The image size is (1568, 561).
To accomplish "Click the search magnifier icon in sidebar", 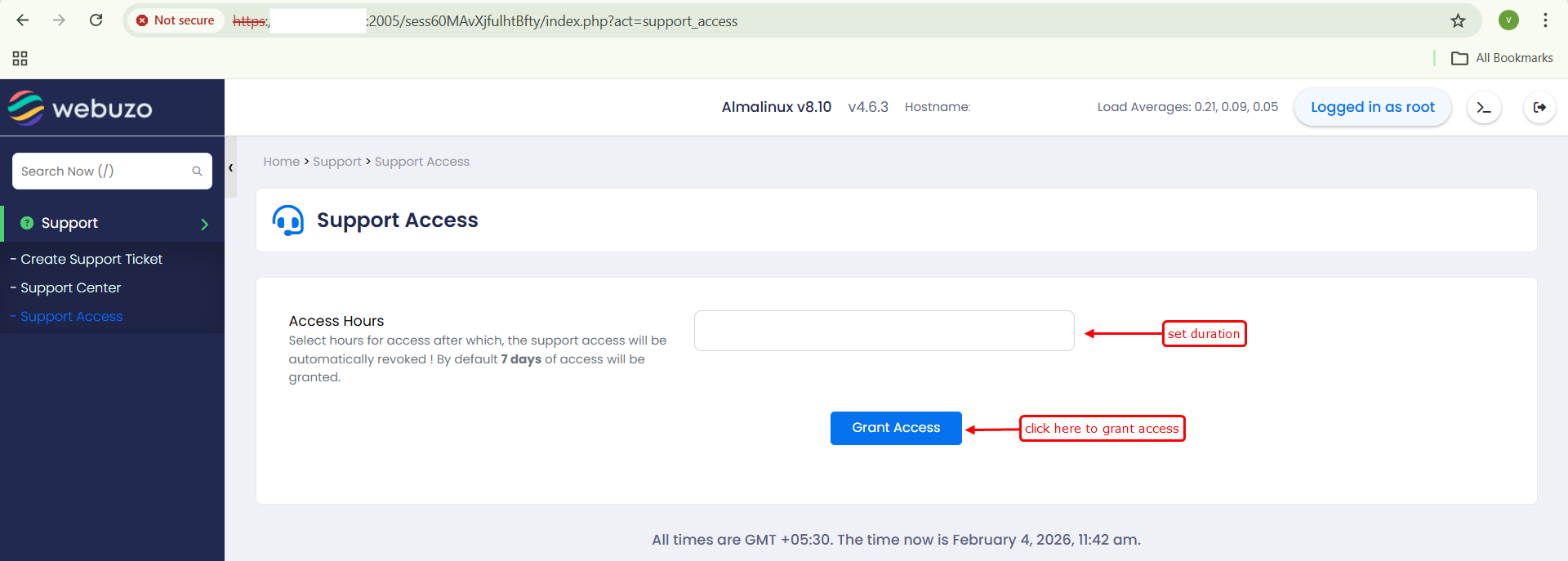I will [197, 171].
